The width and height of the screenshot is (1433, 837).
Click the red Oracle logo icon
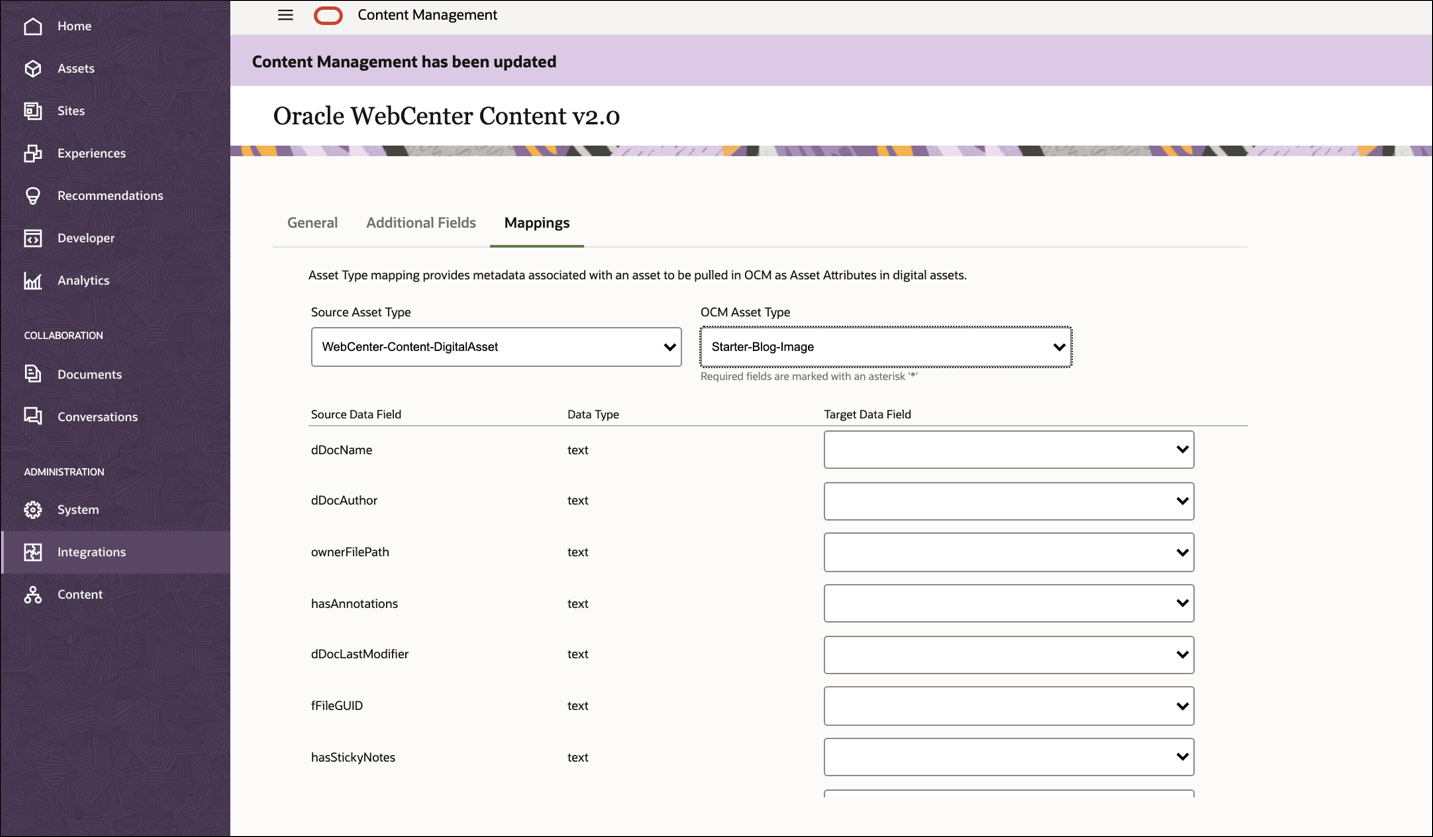point(328,15)
